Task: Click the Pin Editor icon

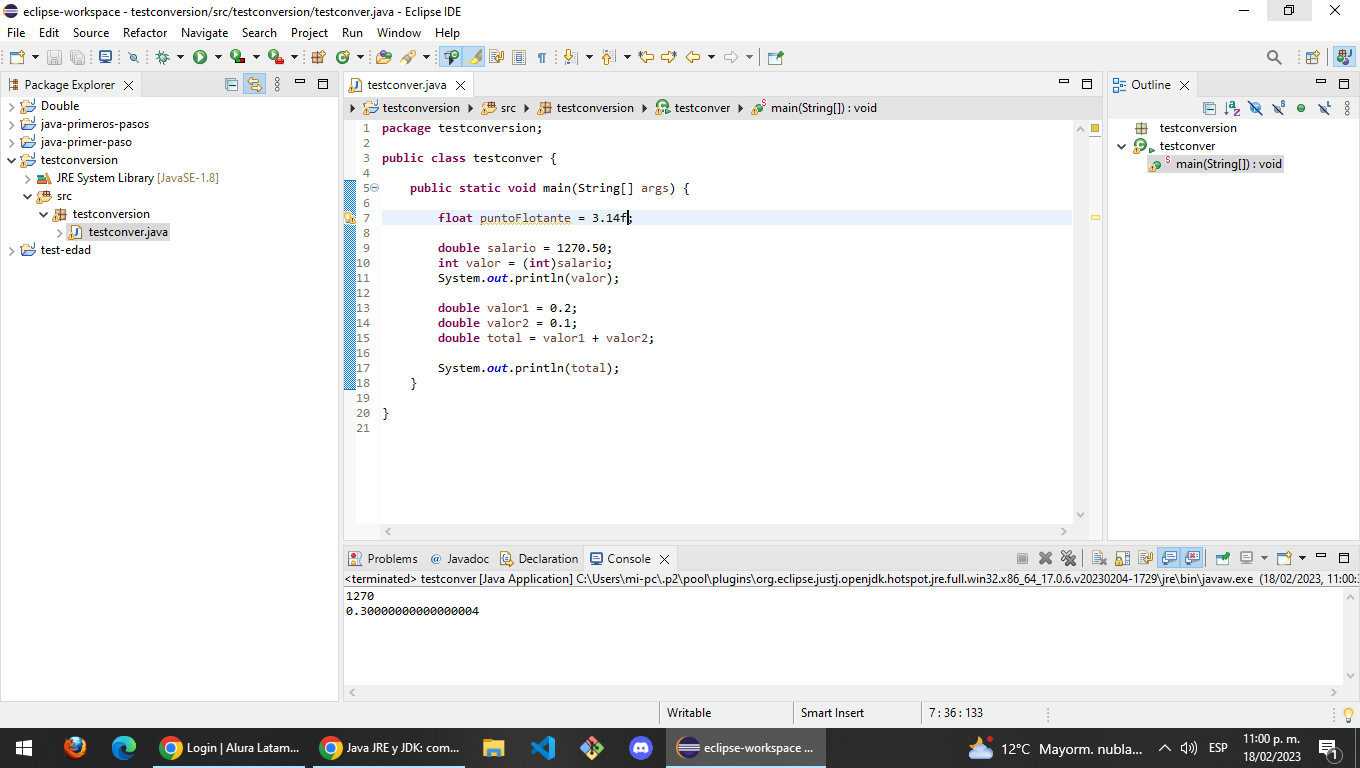Action: click(x=775, y=57)
